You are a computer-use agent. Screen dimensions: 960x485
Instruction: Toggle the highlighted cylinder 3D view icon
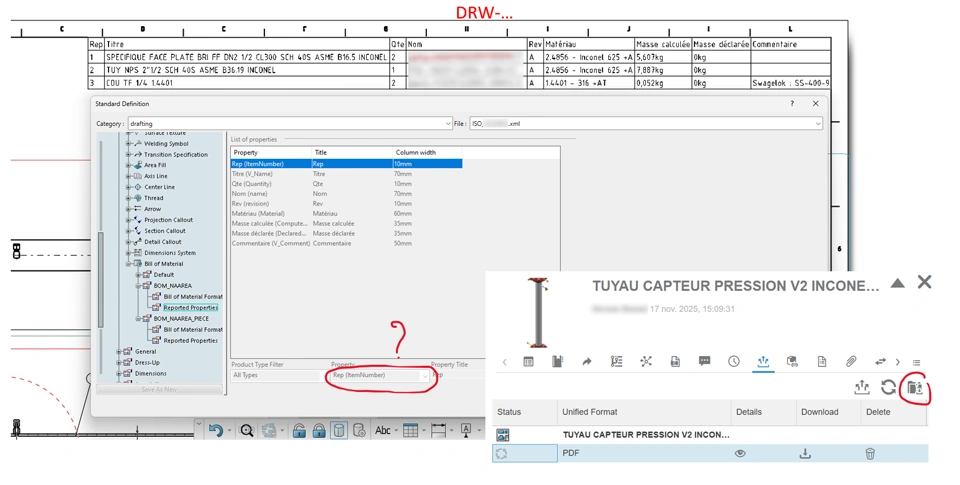339,430
